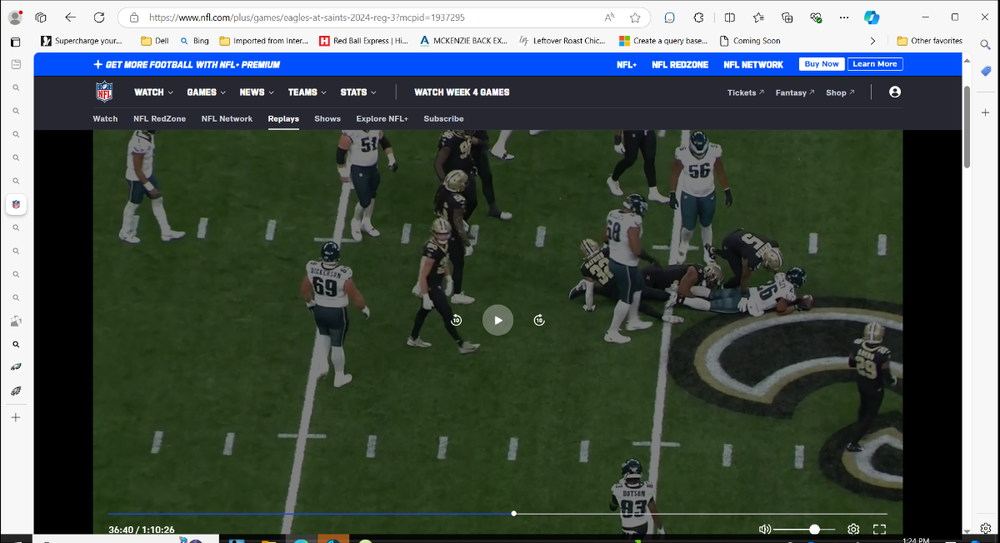
Task: Play the paused game replay video
Action: [x=498, y=320]
